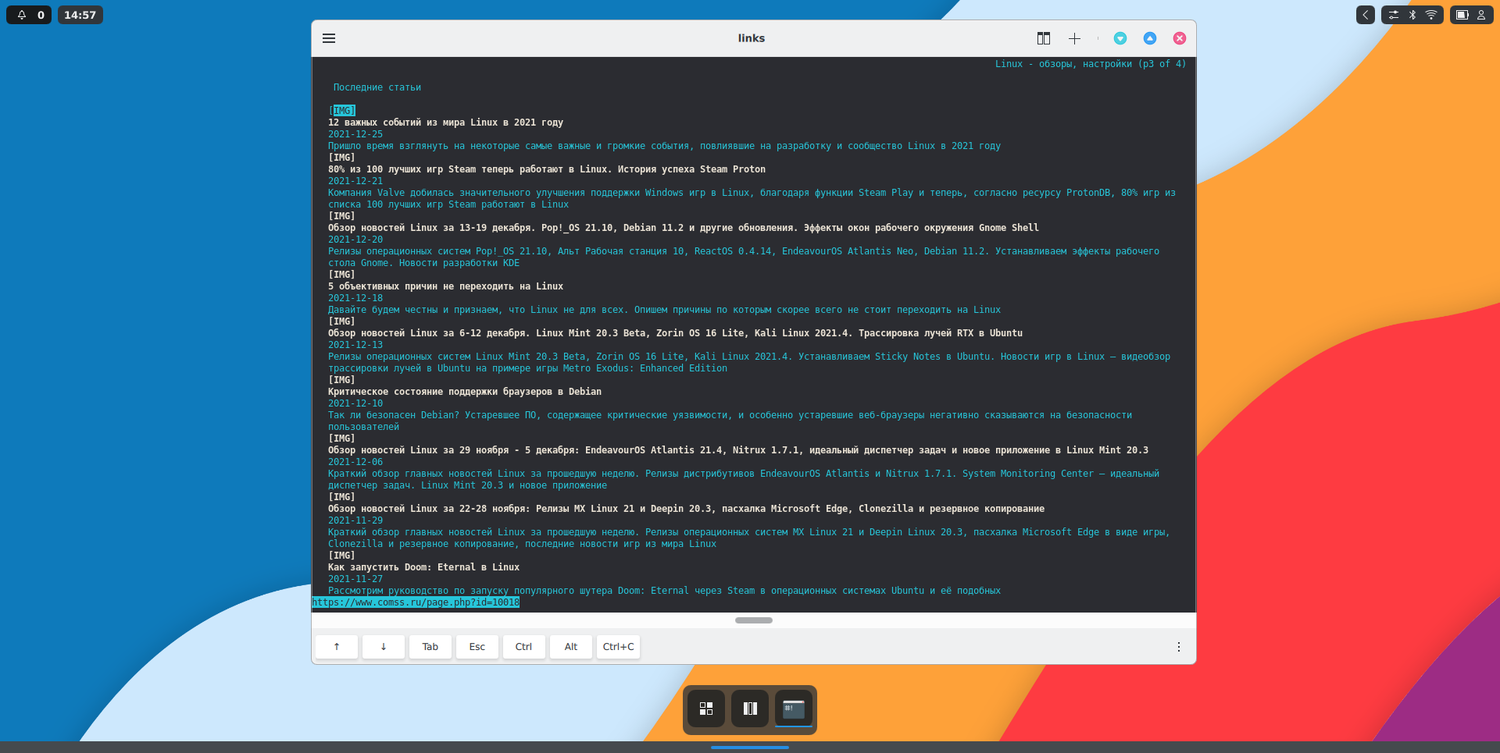Click the blue home bar at the screen bottom
The image size is (1500, 753).
point(750,747)
